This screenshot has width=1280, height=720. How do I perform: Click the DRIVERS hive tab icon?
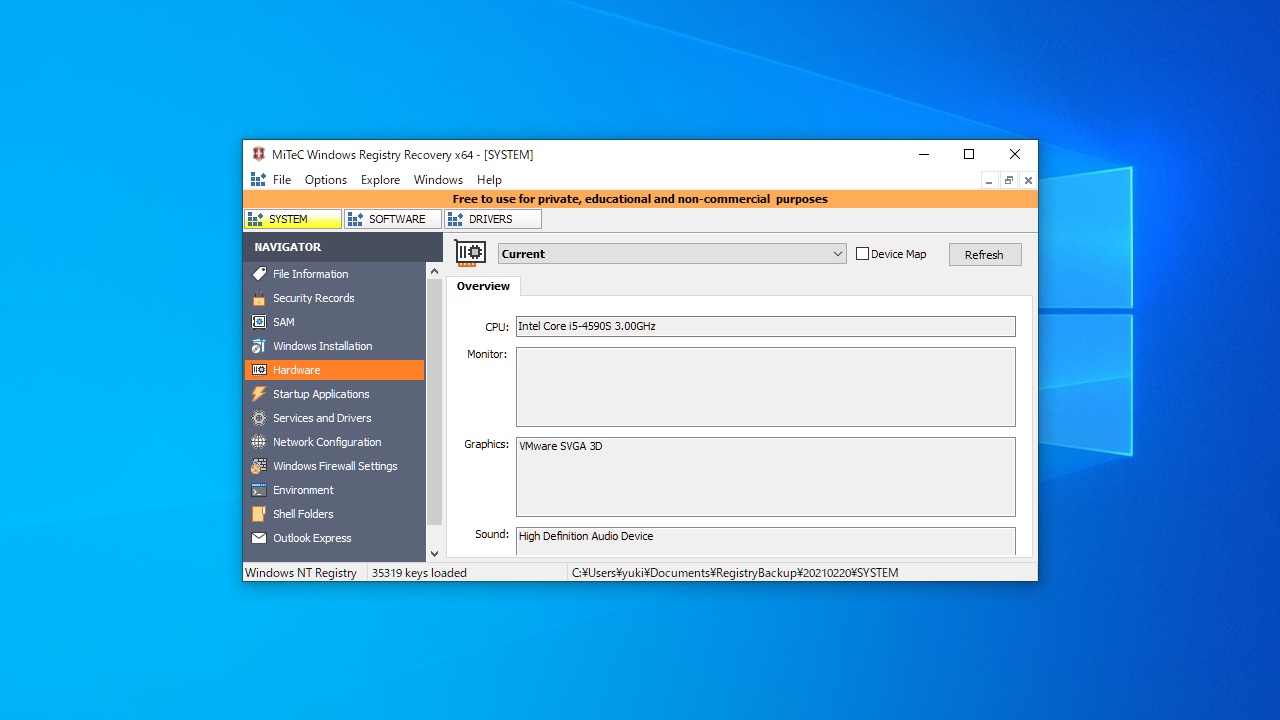pos(456,219)
